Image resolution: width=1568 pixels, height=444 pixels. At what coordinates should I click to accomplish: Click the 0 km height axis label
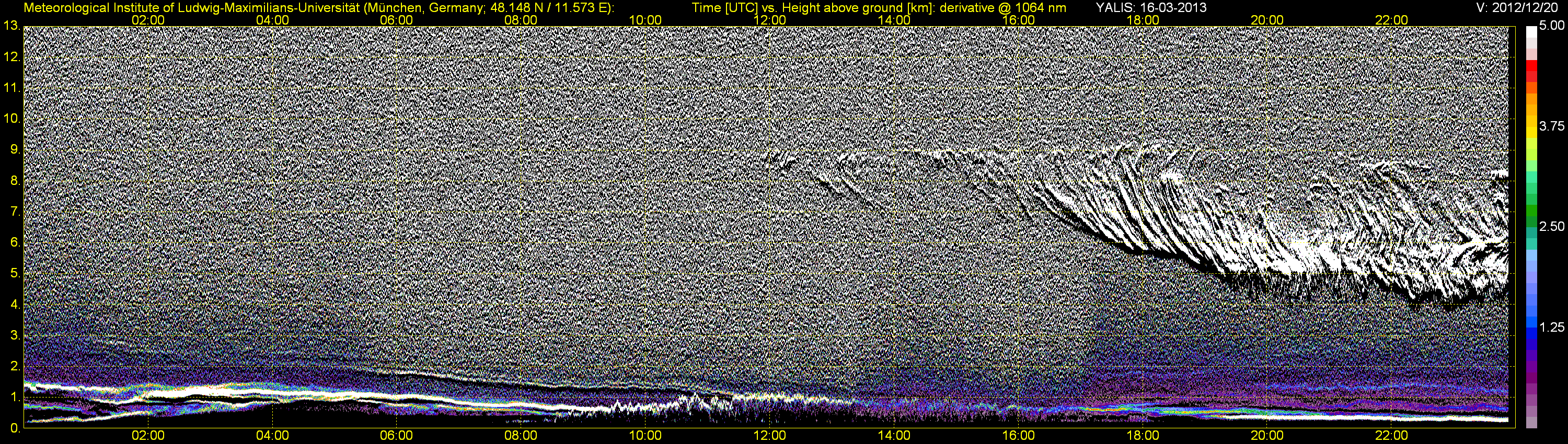pyautogui.click(x=14, y=428)
